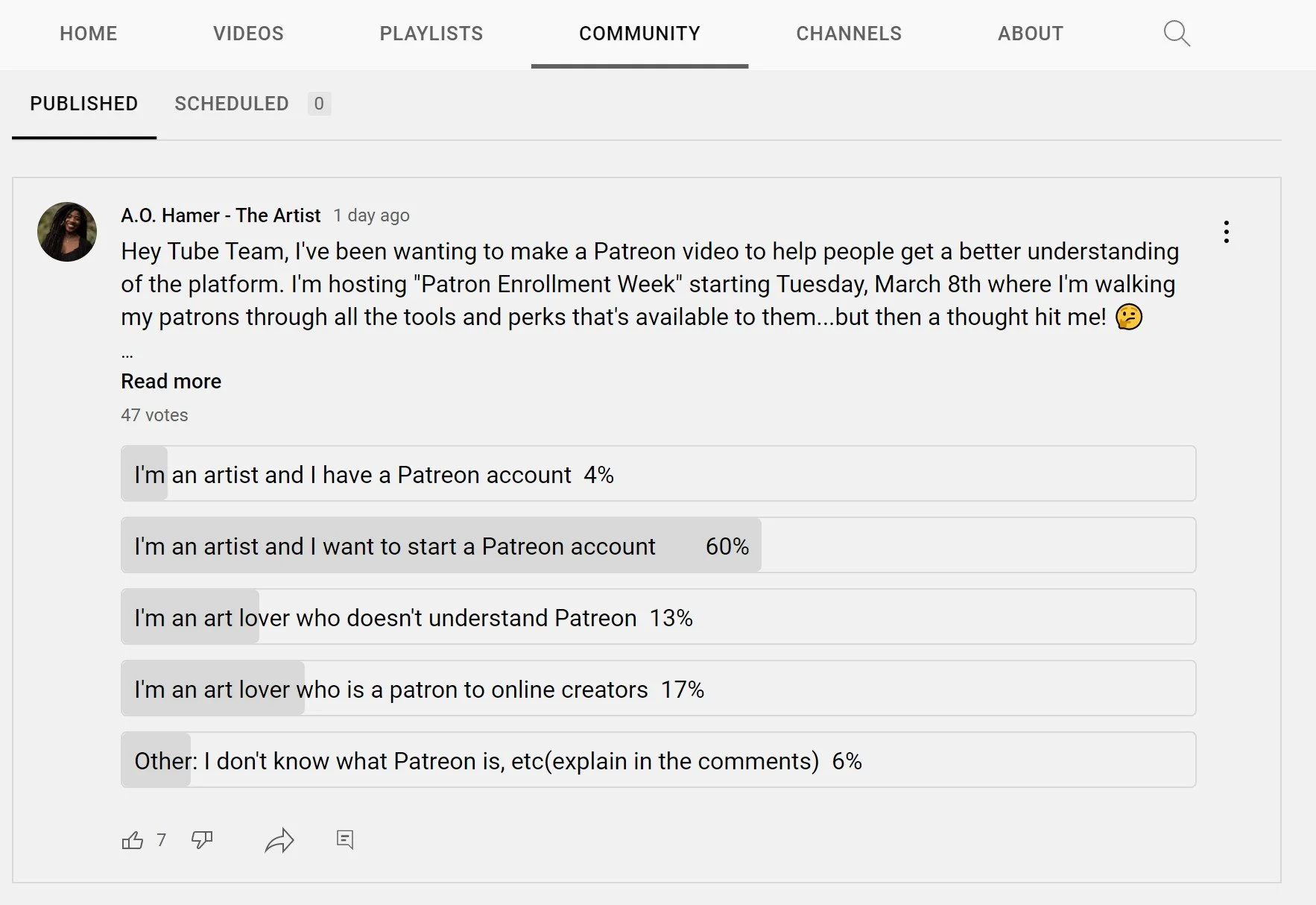
Task: Vote "I'm an artist and I have a Patreon account"
Action: coord(658,473)
